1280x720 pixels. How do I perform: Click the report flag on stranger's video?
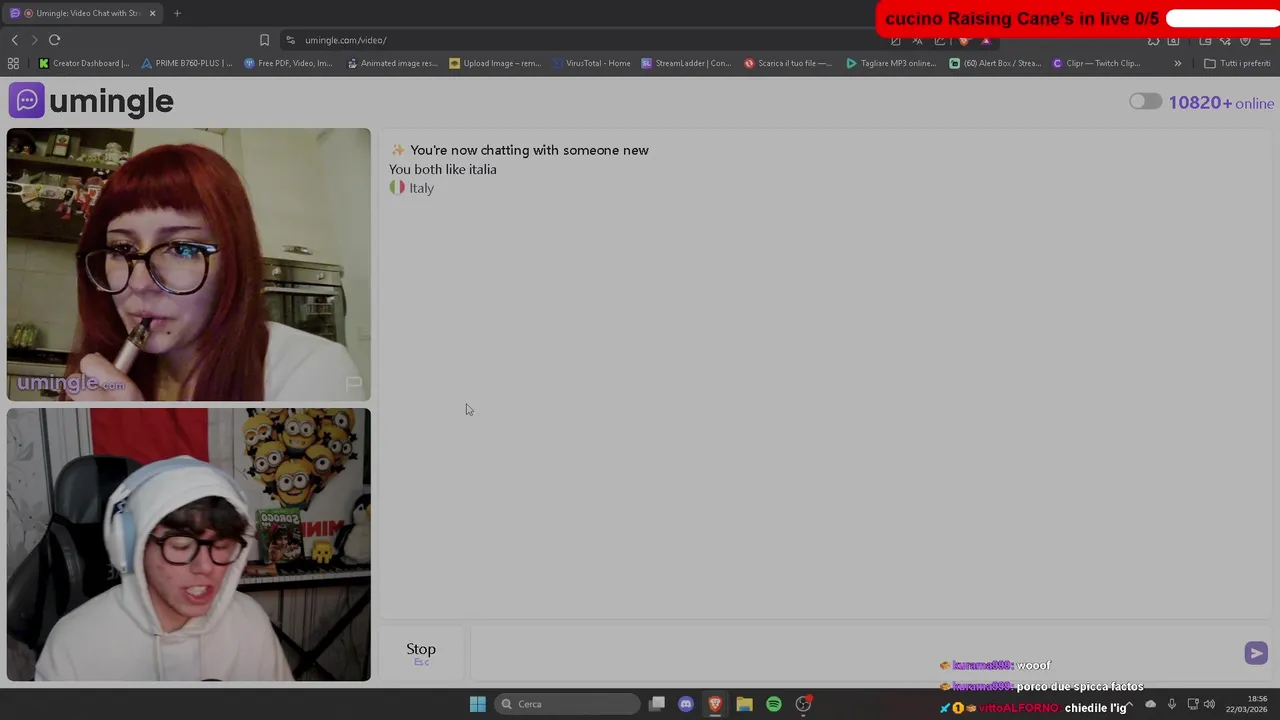click(353, 383)
